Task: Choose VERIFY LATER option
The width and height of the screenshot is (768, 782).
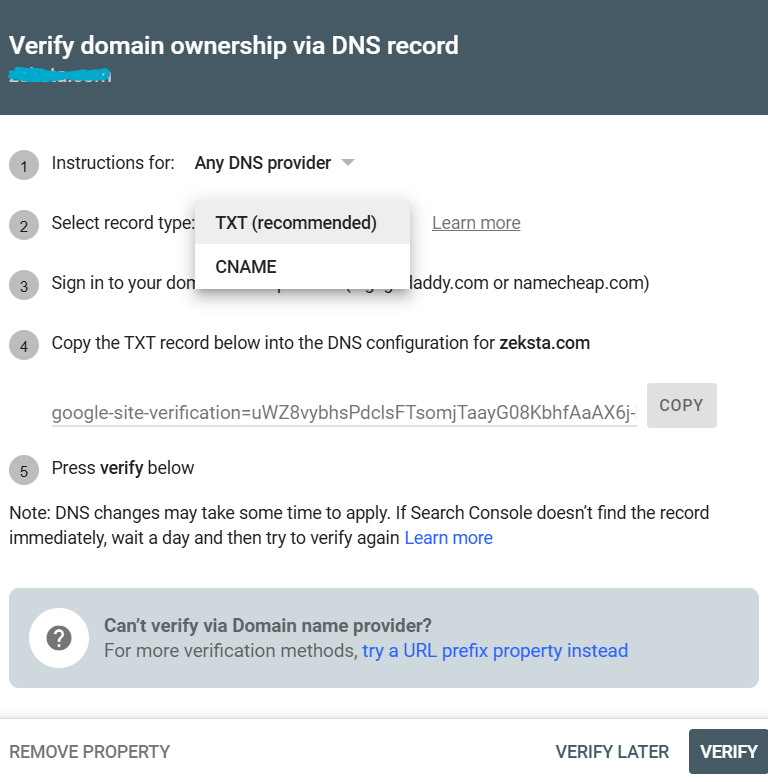Action: point(612,752)
